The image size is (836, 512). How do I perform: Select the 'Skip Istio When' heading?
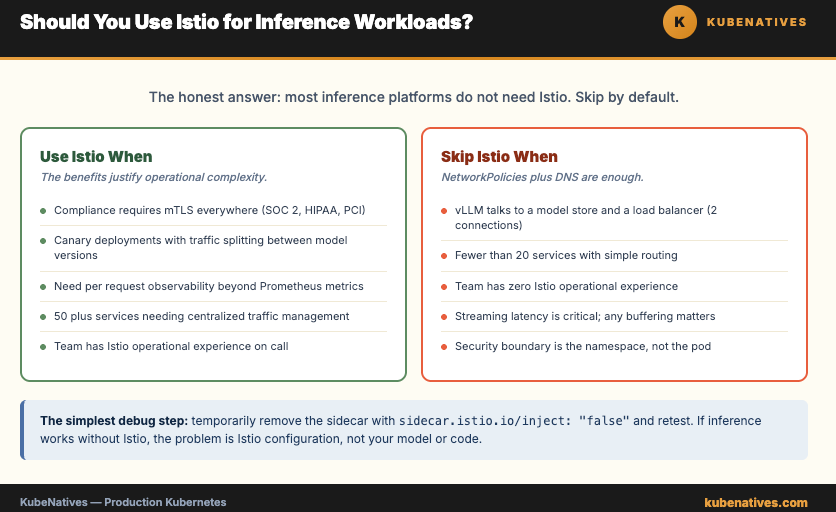pyautogui.click(x=499, y=156)
